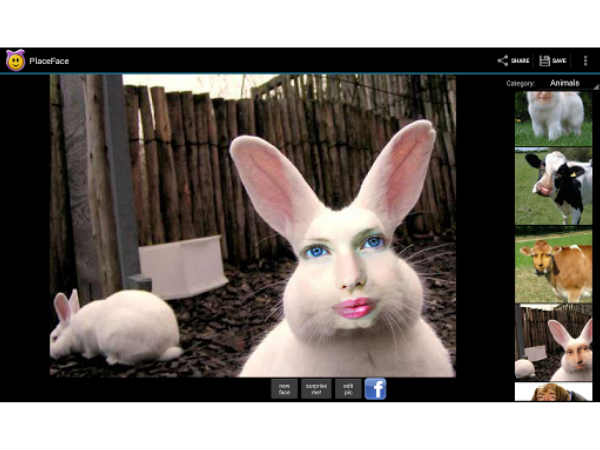Click the SHARE text label
600x450 pixels.
click(520, 61)
